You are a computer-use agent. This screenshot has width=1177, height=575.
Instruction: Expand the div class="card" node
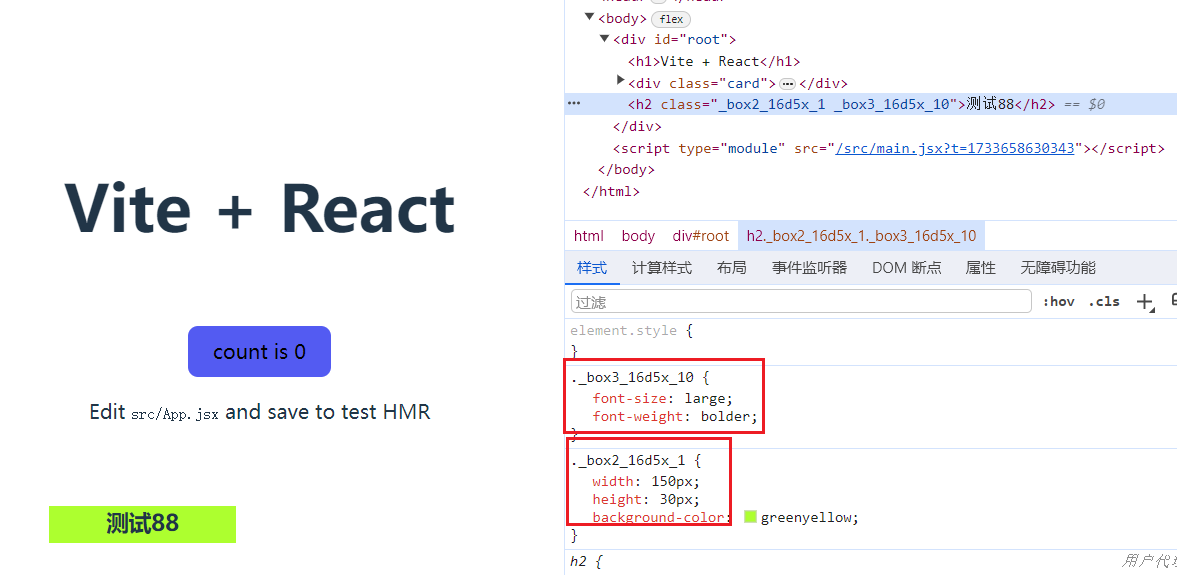620,79
